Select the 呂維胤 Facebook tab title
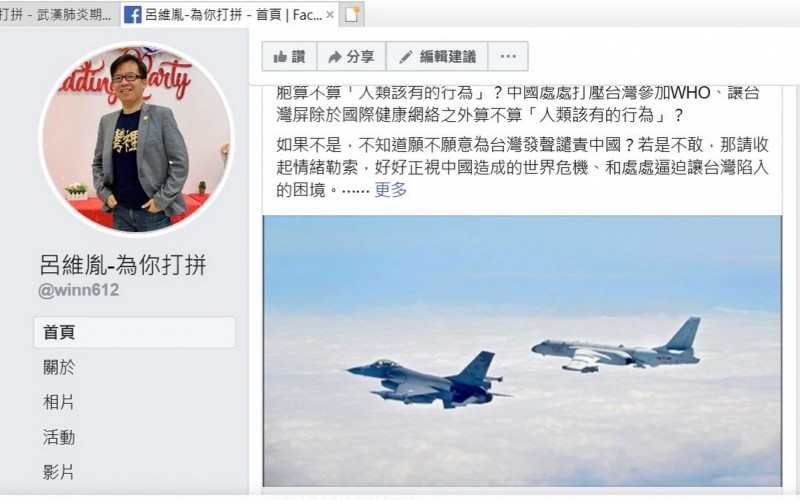Viewport: 800px width, 500px height. tap(233, 15)
